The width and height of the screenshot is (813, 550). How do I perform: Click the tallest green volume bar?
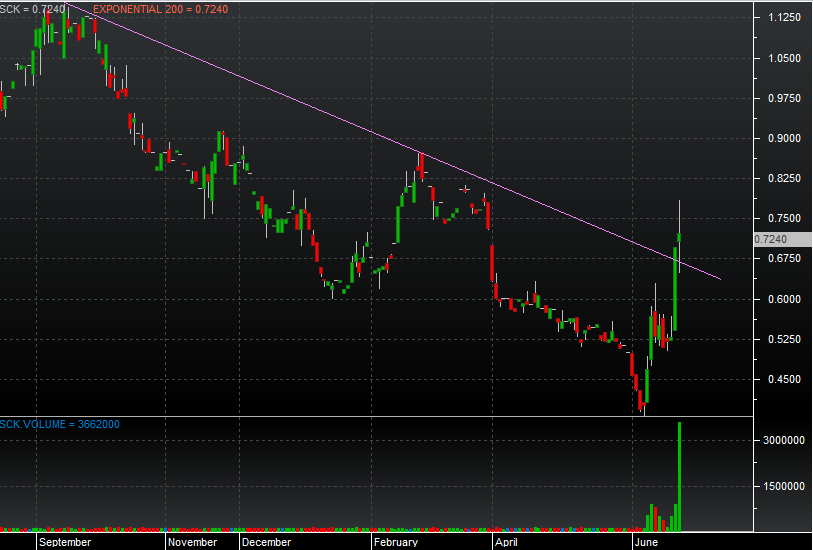click(680, 475)
